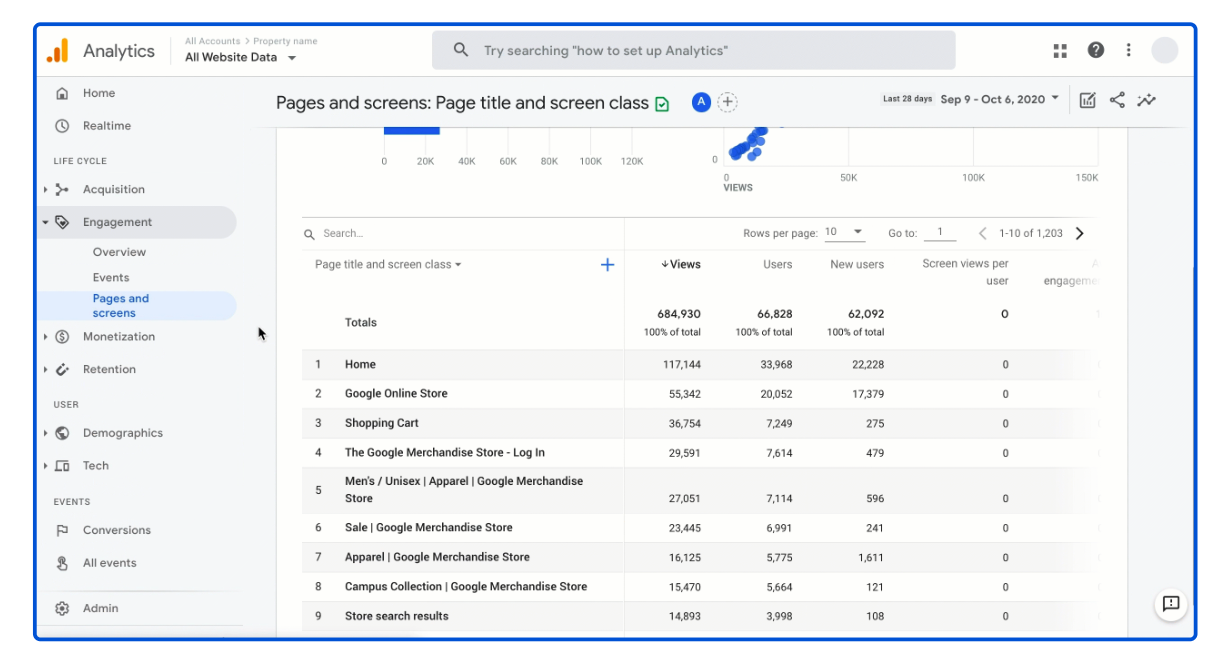The image size is (1218, 657).
Task: Click the All Accounts breadcrumb link
Action: coord(212,41)
